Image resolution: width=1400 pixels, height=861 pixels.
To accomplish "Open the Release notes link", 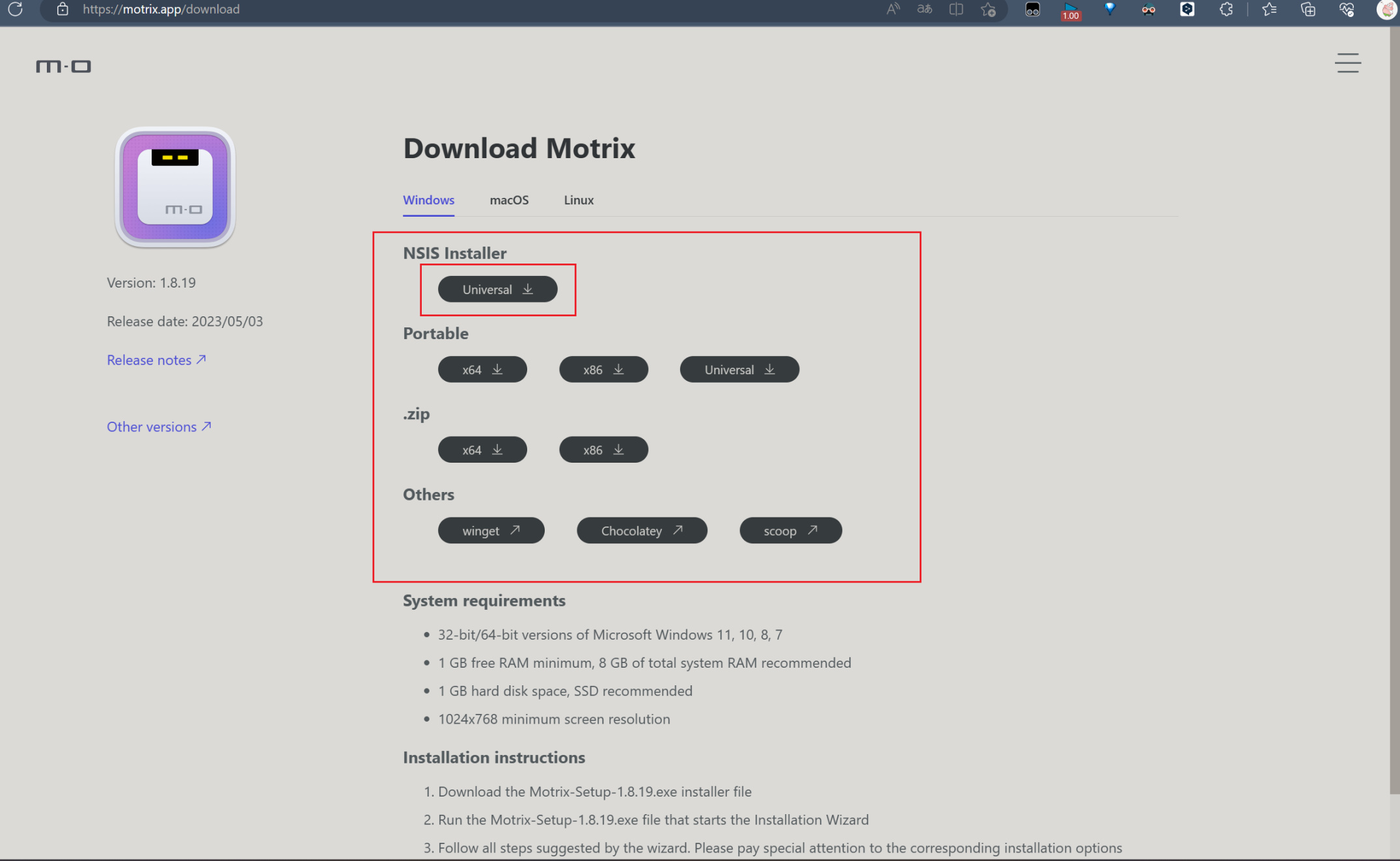I will [156, 360].
